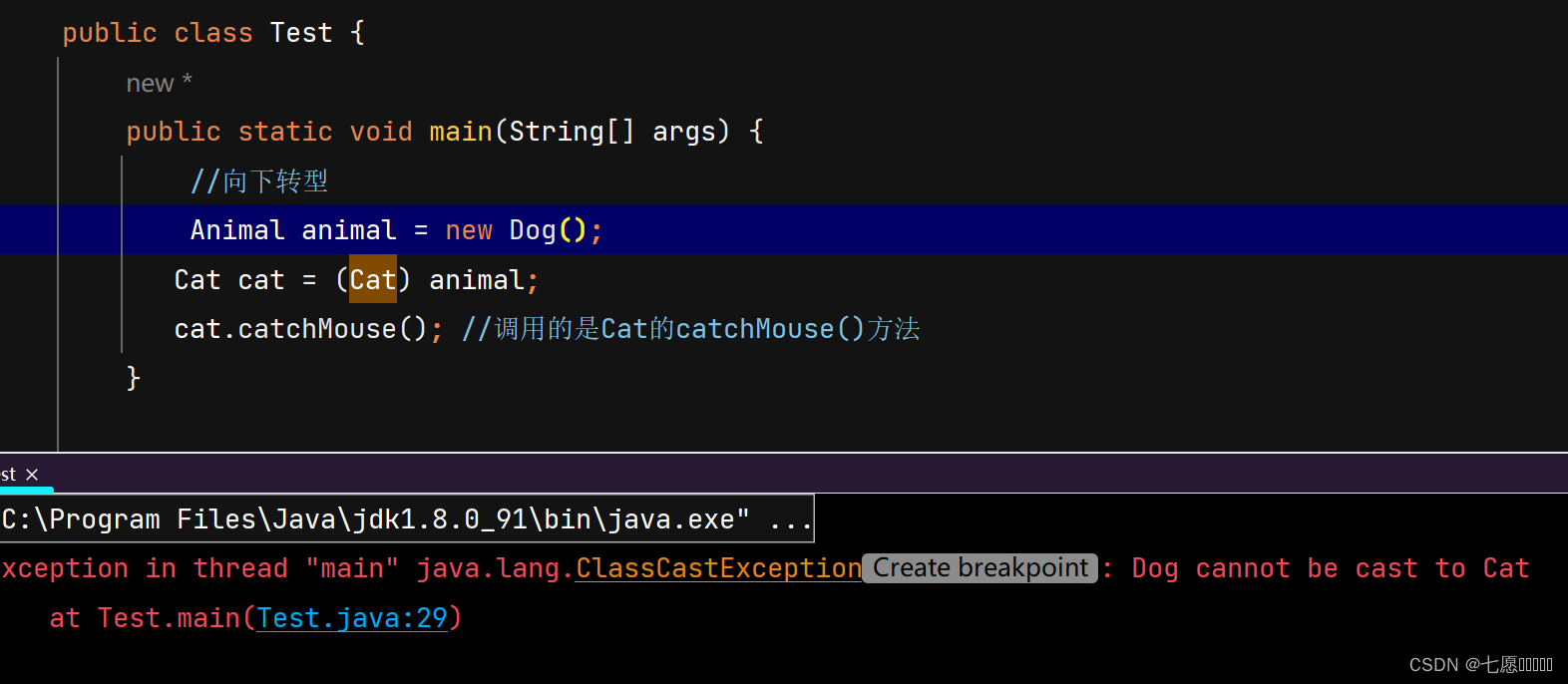This screenshot has width=1568, height=684.
Task: Click the ClassCastException link in console
Action: pos(719,568)
